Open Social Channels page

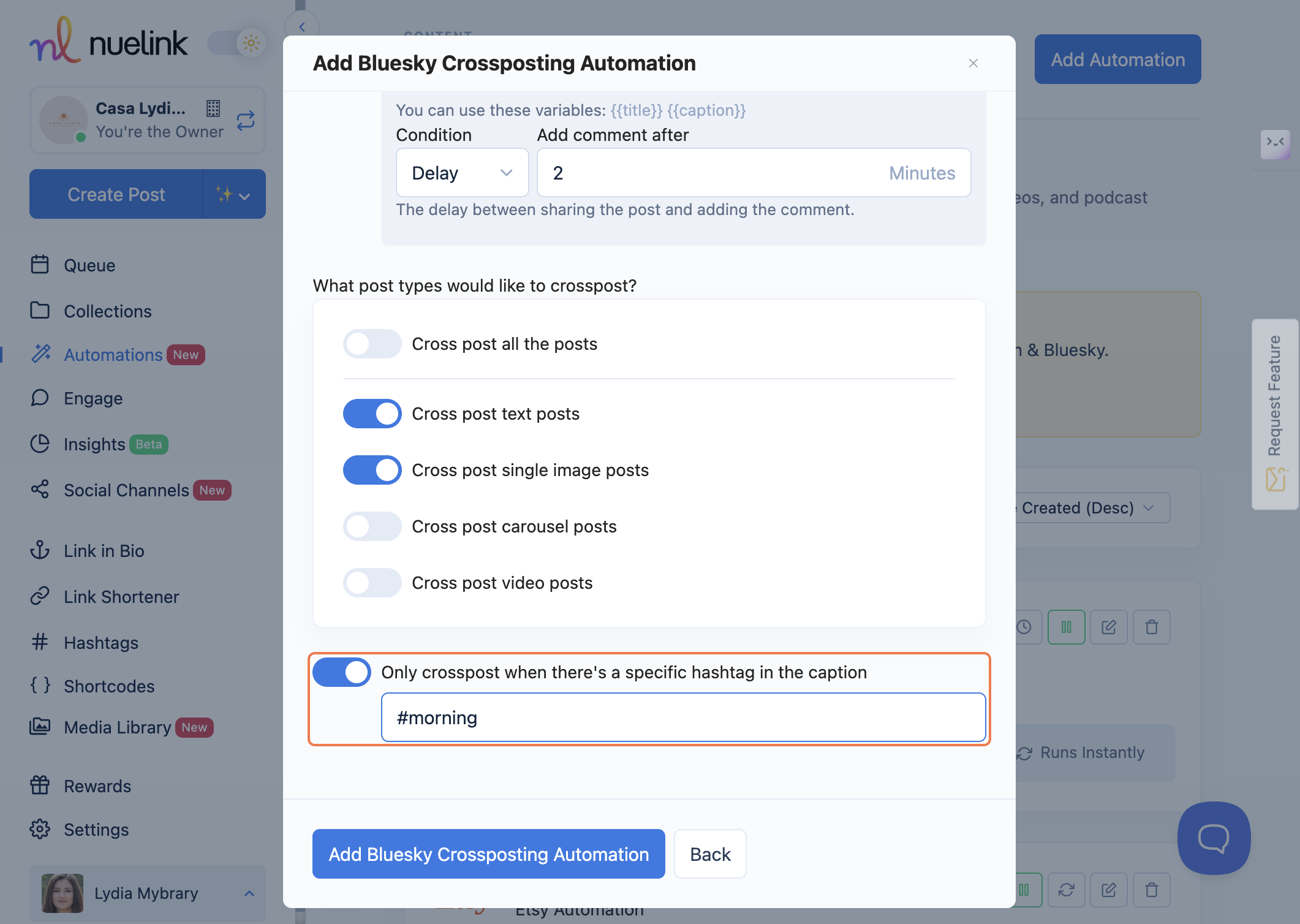pyautogui.click(x=126, y=490)
